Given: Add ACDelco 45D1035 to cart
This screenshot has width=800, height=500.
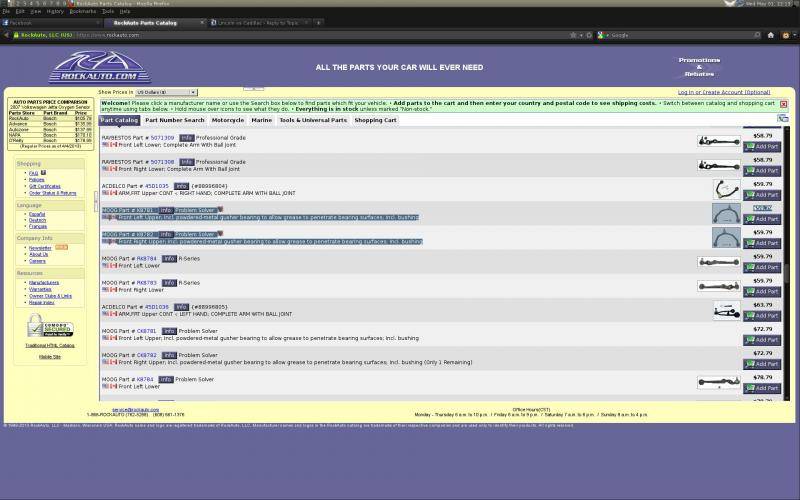Looking at the screenshot, I should pos(762,195).
